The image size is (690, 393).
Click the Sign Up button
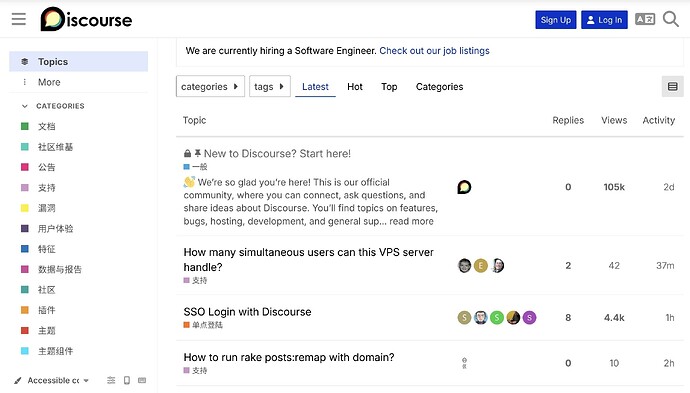click(556, 20)
